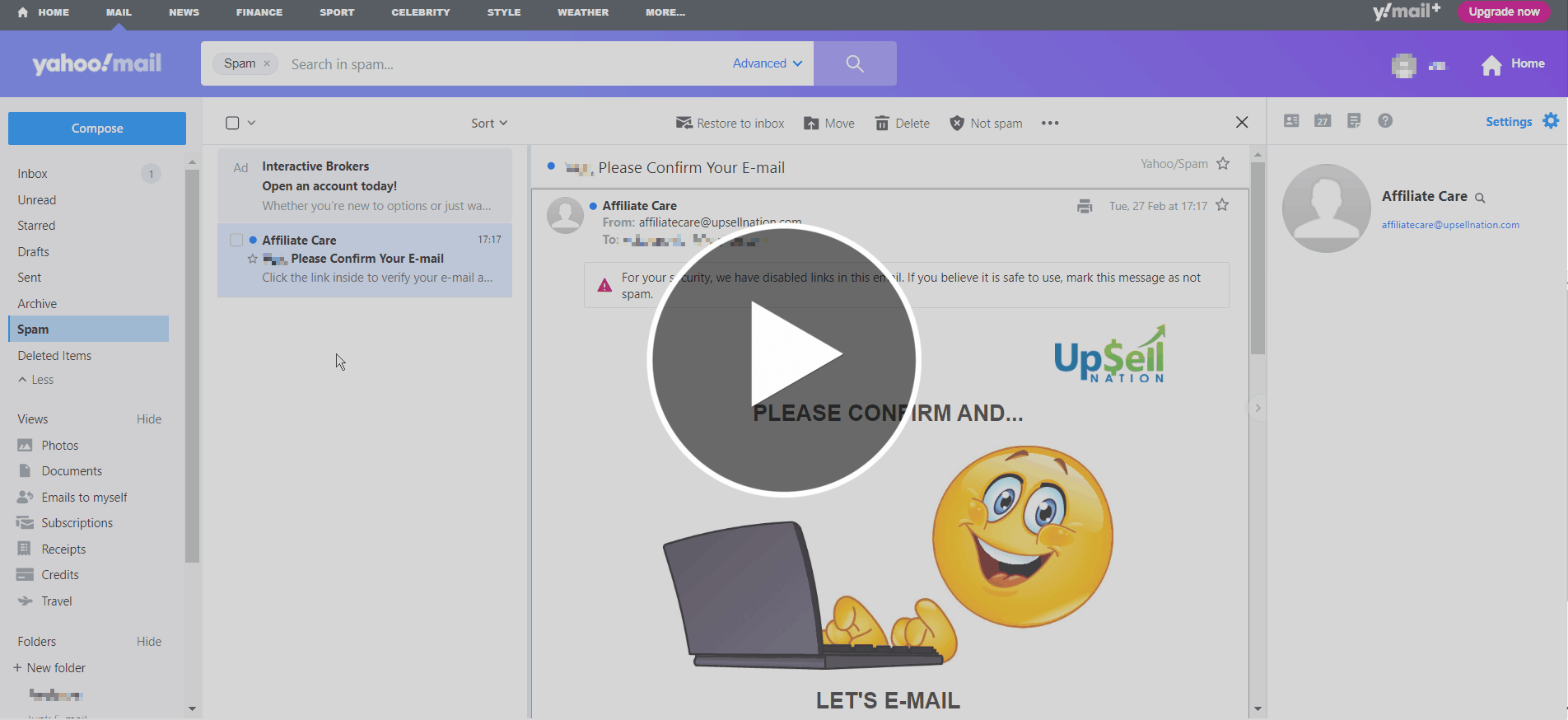1568x720 pixels.
Task: Click the search magnifier button
Action: [x=855, y=63]
